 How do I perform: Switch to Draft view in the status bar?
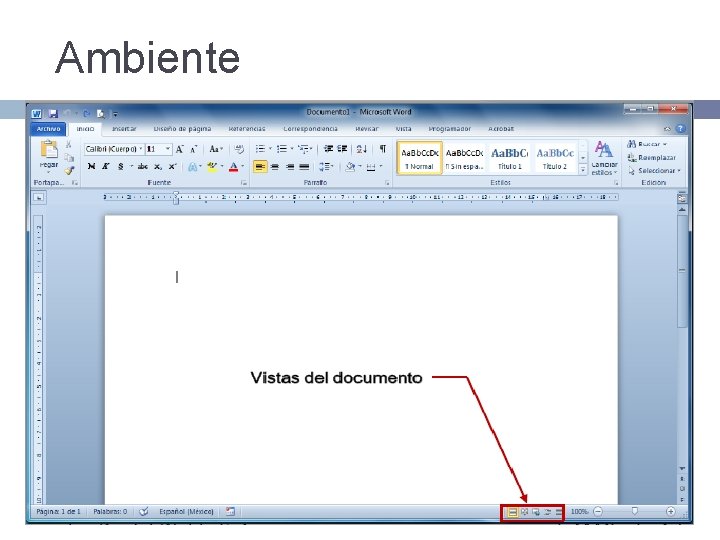tap(558, 512)
